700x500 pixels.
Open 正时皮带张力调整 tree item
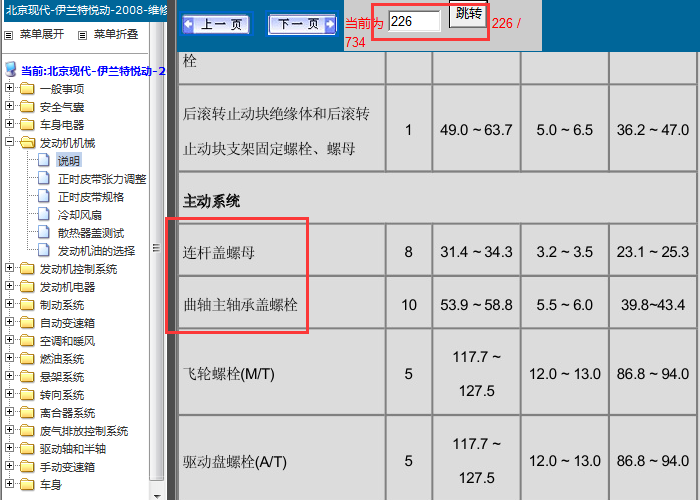[x=102, y=179]
